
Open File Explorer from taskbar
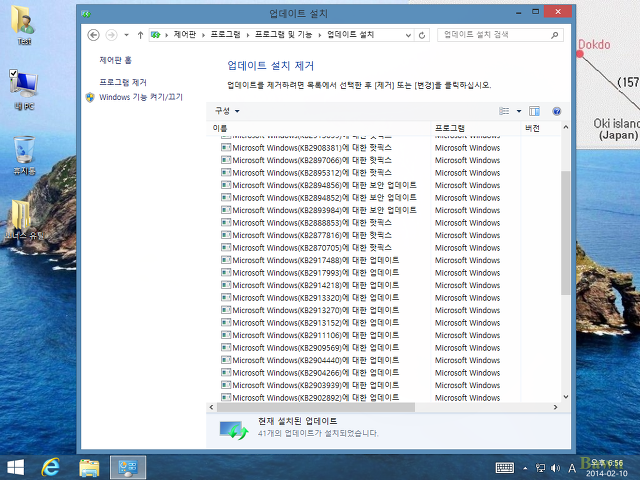89,468
